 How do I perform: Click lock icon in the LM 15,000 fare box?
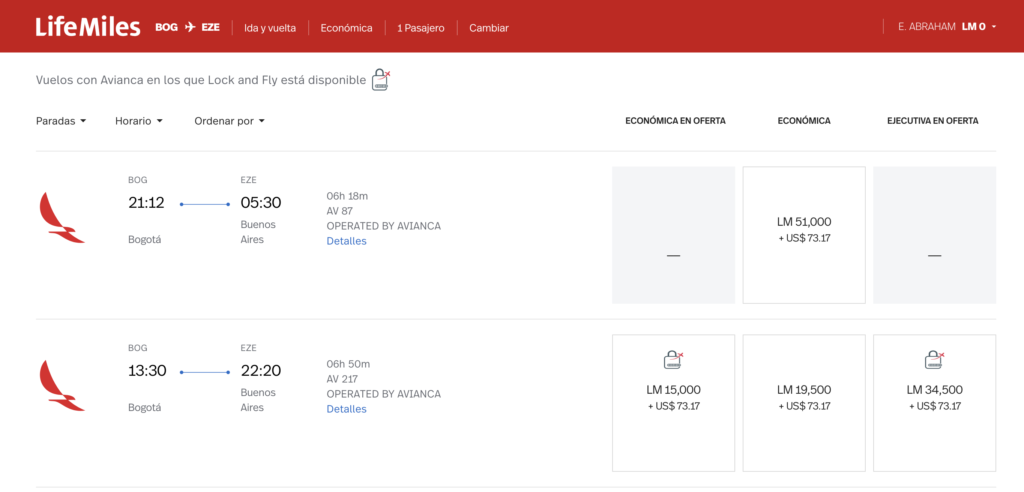[x=673, y=360]
